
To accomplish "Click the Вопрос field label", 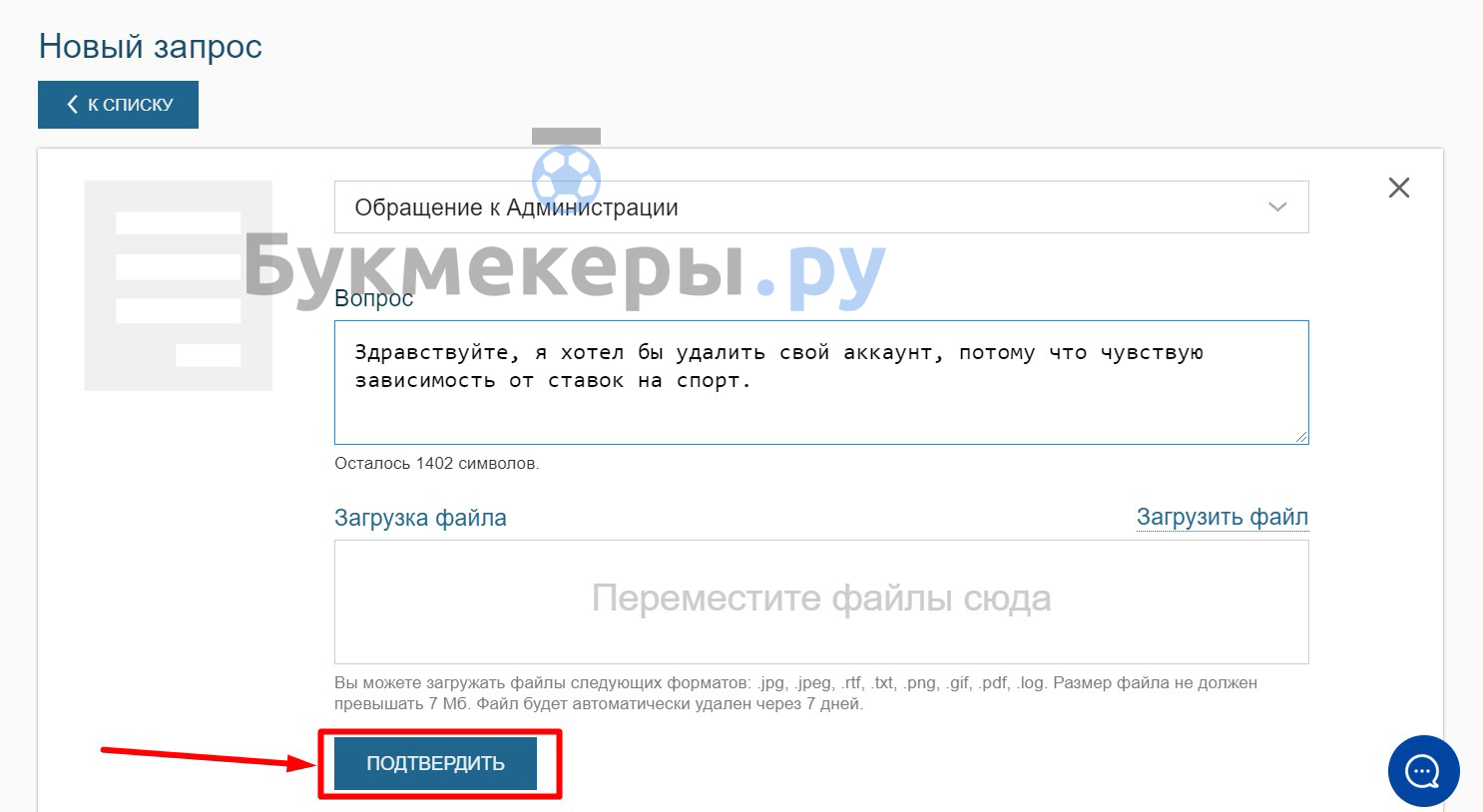I will click(x=373, y=299).
